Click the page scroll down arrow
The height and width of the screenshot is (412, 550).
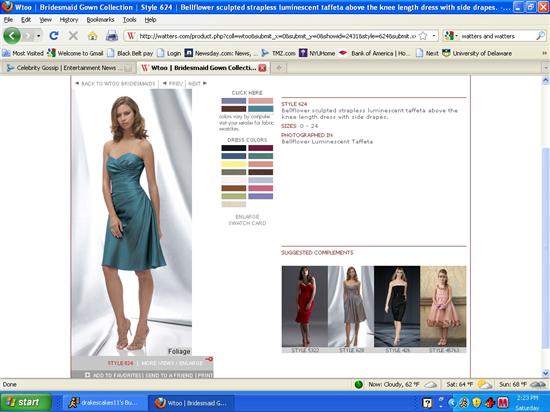click(x=545, y=373)
